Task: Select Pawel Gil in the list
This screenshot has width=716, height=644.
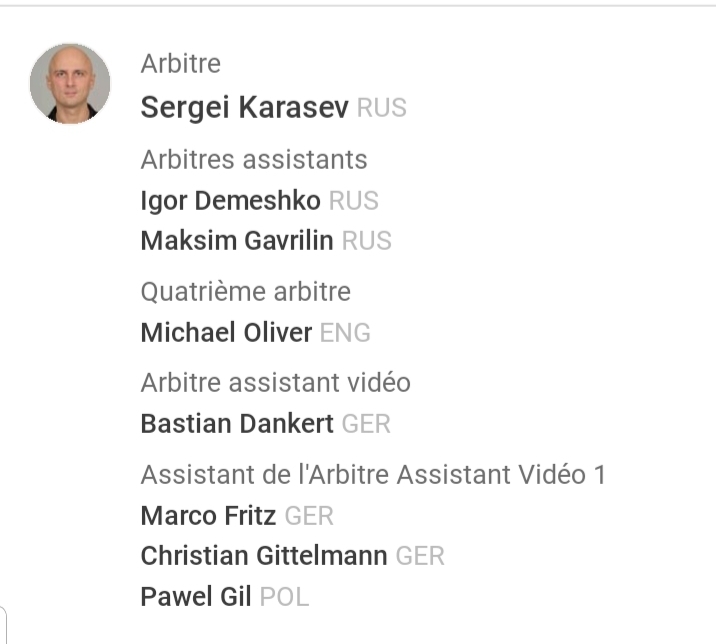Action: tap(196, 597)
